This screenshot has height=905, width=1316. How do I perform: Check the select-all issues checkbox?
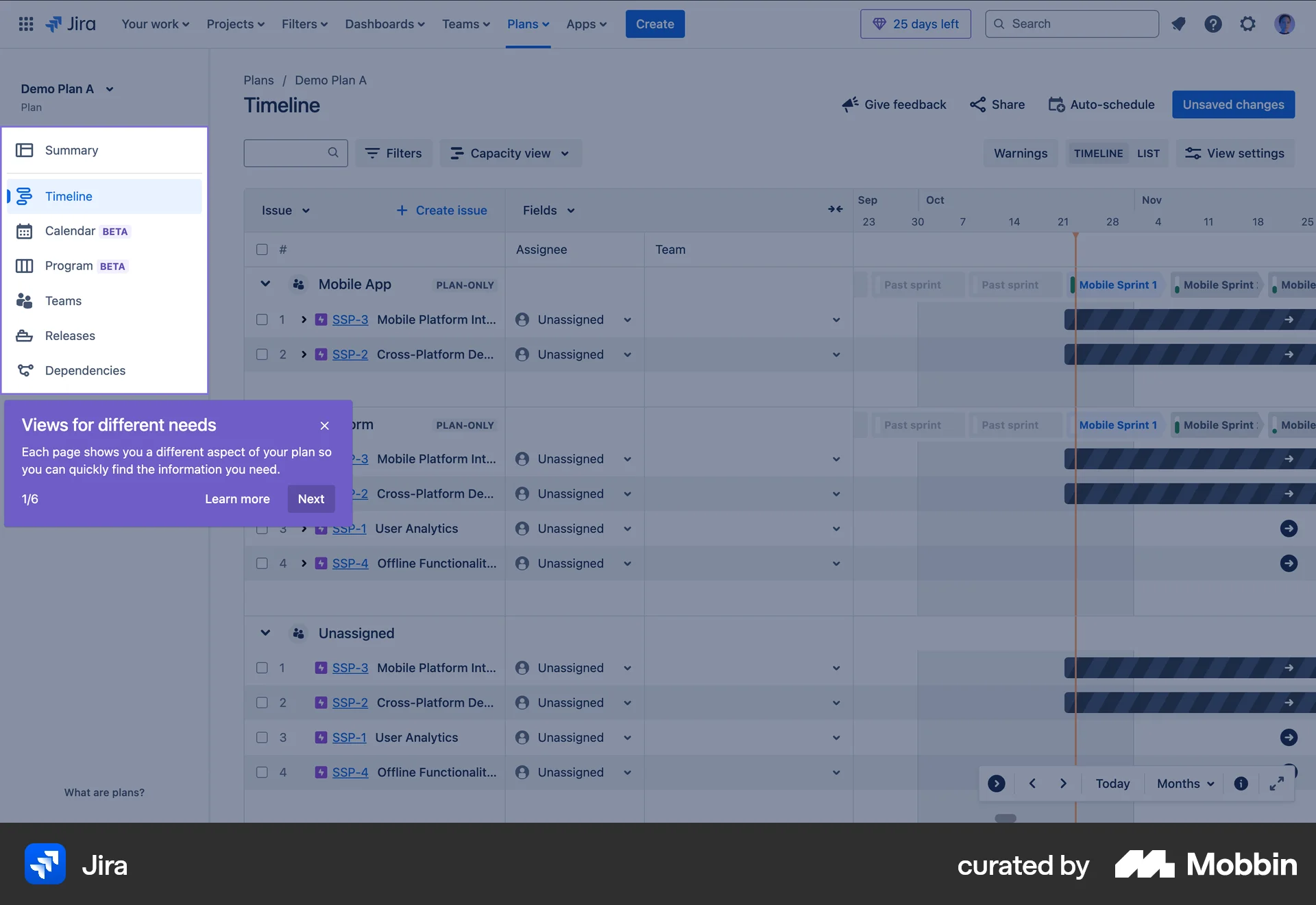(x=261, y=250)
